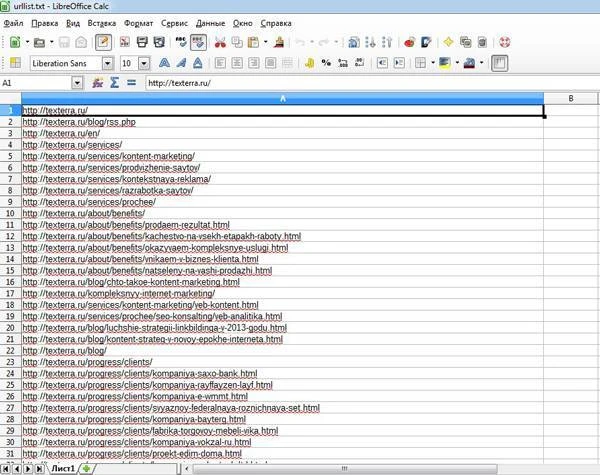Image resolution: width=600 pixels, height=475 pixels.
Task: Apply the background color swatch
Action: pos(445,63)
